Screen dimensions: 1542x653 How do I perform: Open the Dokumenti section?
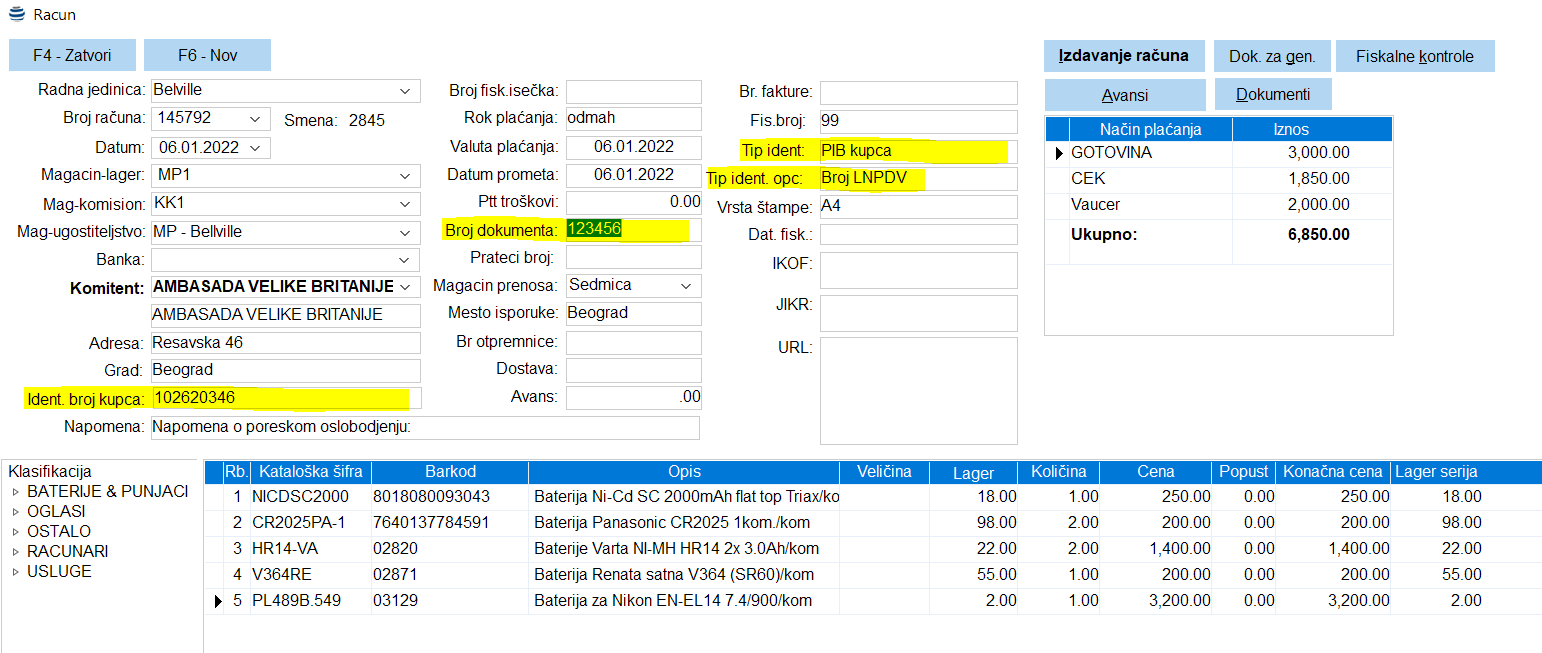pyautogui.click(x=1272, y=95)
